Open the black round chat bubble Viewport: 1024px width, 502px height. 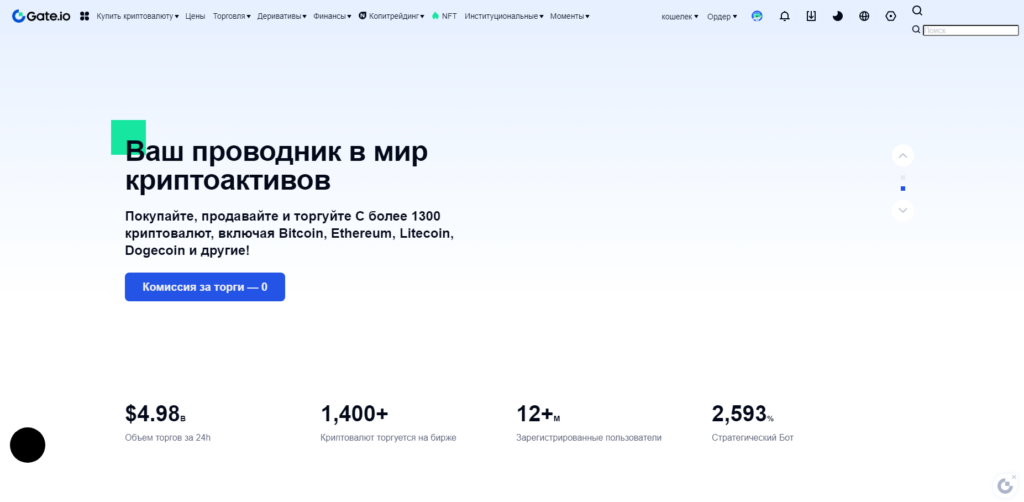pos(27,445)
